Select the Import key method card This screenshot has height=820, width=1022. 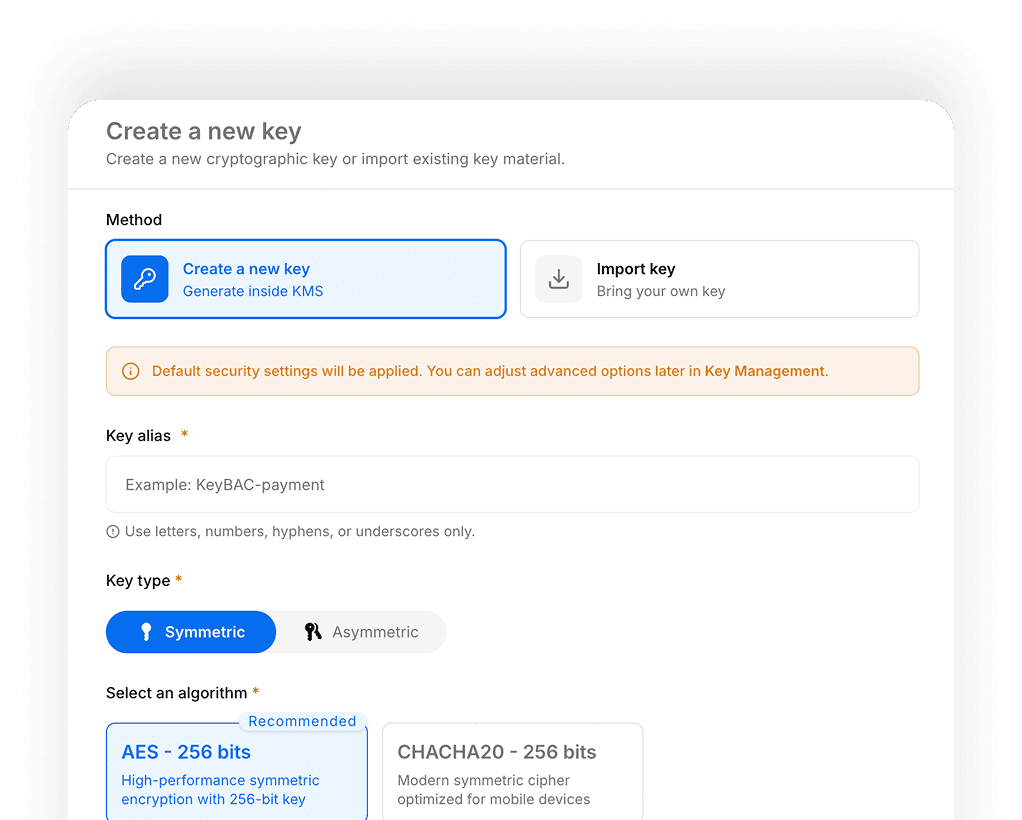pos(720,279)
